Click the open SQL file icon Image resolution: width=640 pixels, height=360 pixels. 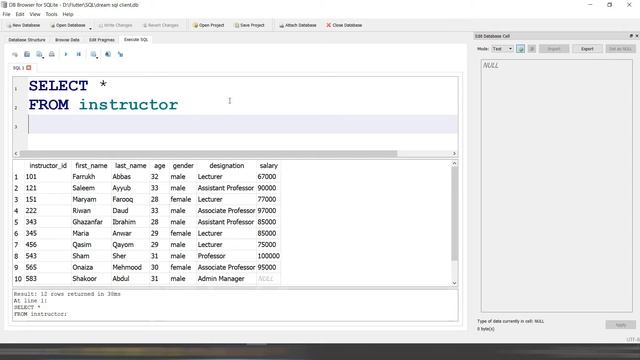(27, 54)
